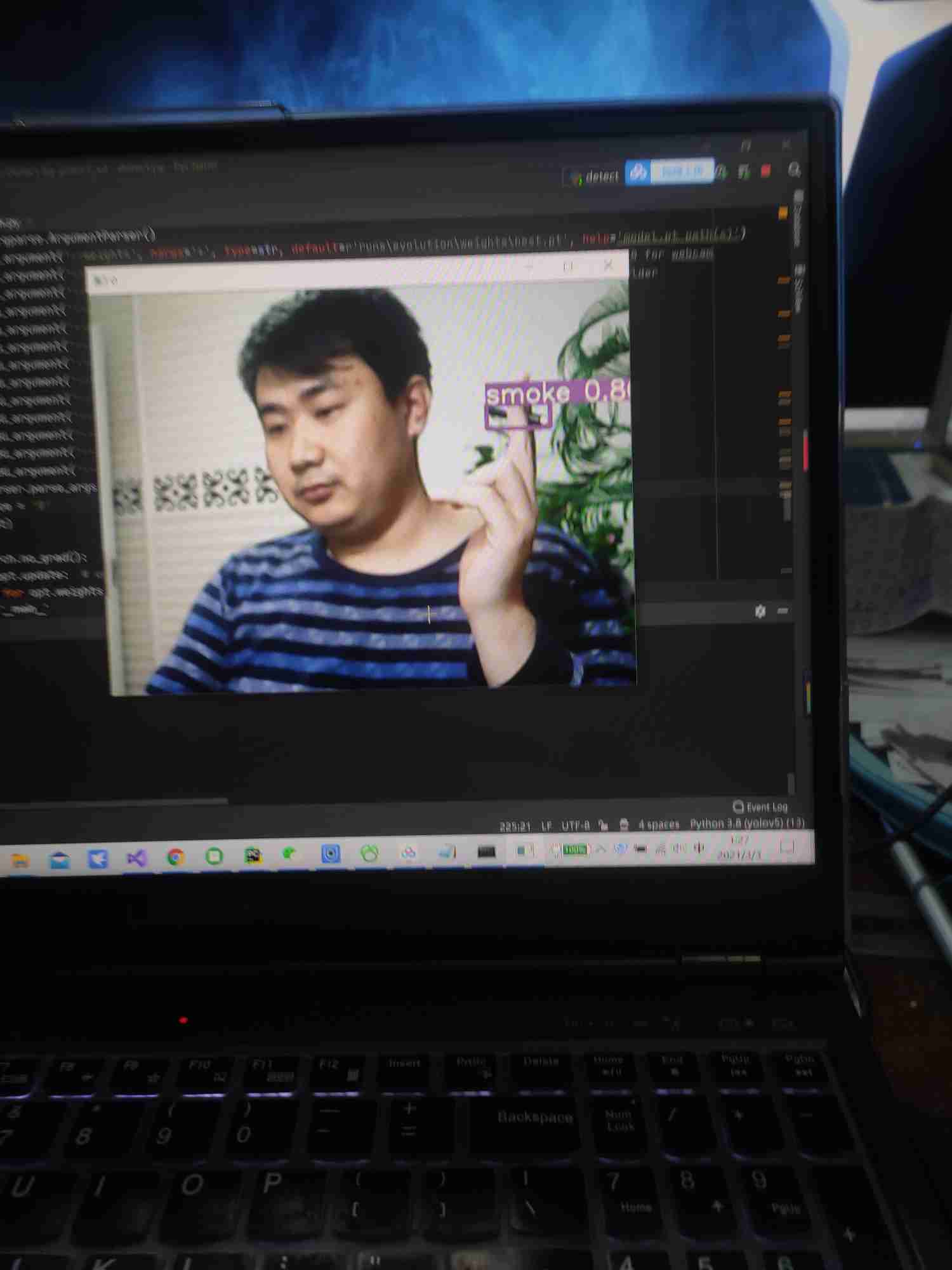
Task: Open File Explorer from the taskbar
Action: (20, 861)
